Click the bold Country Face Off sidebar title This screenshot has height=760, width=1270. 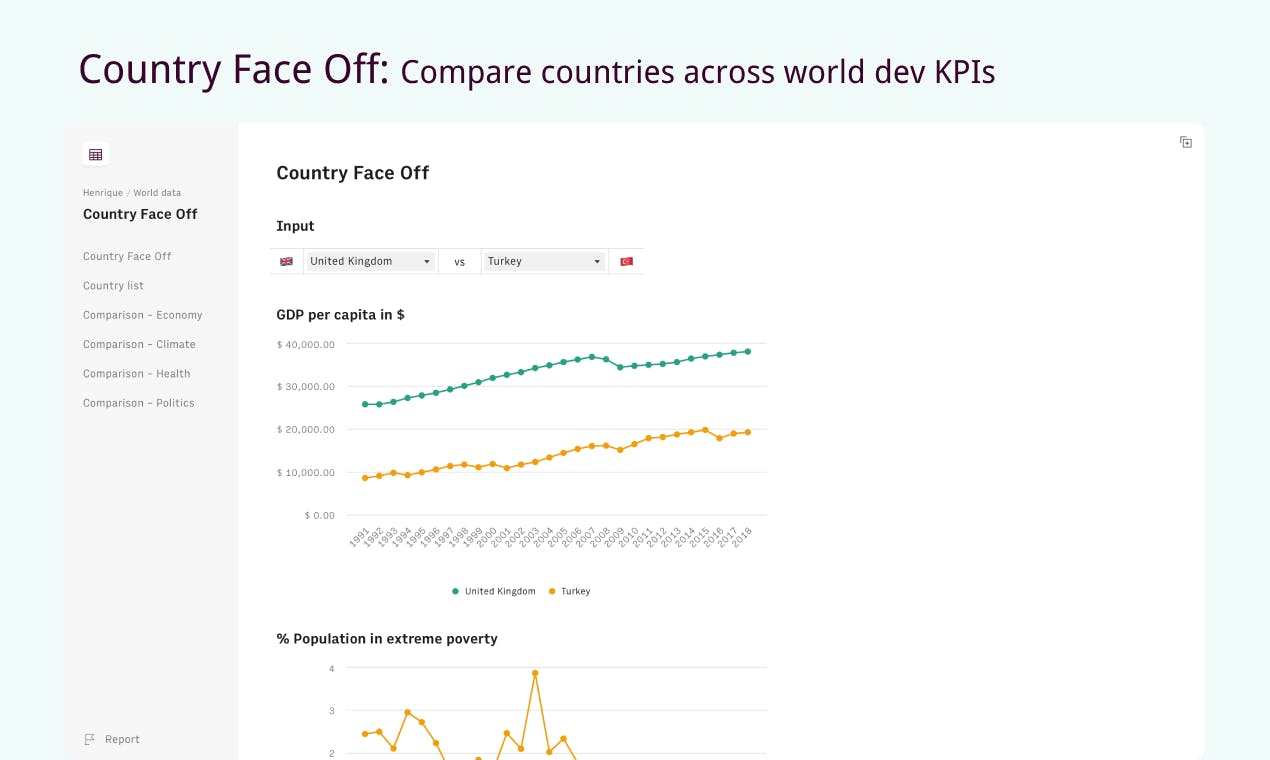pos(140,214)
